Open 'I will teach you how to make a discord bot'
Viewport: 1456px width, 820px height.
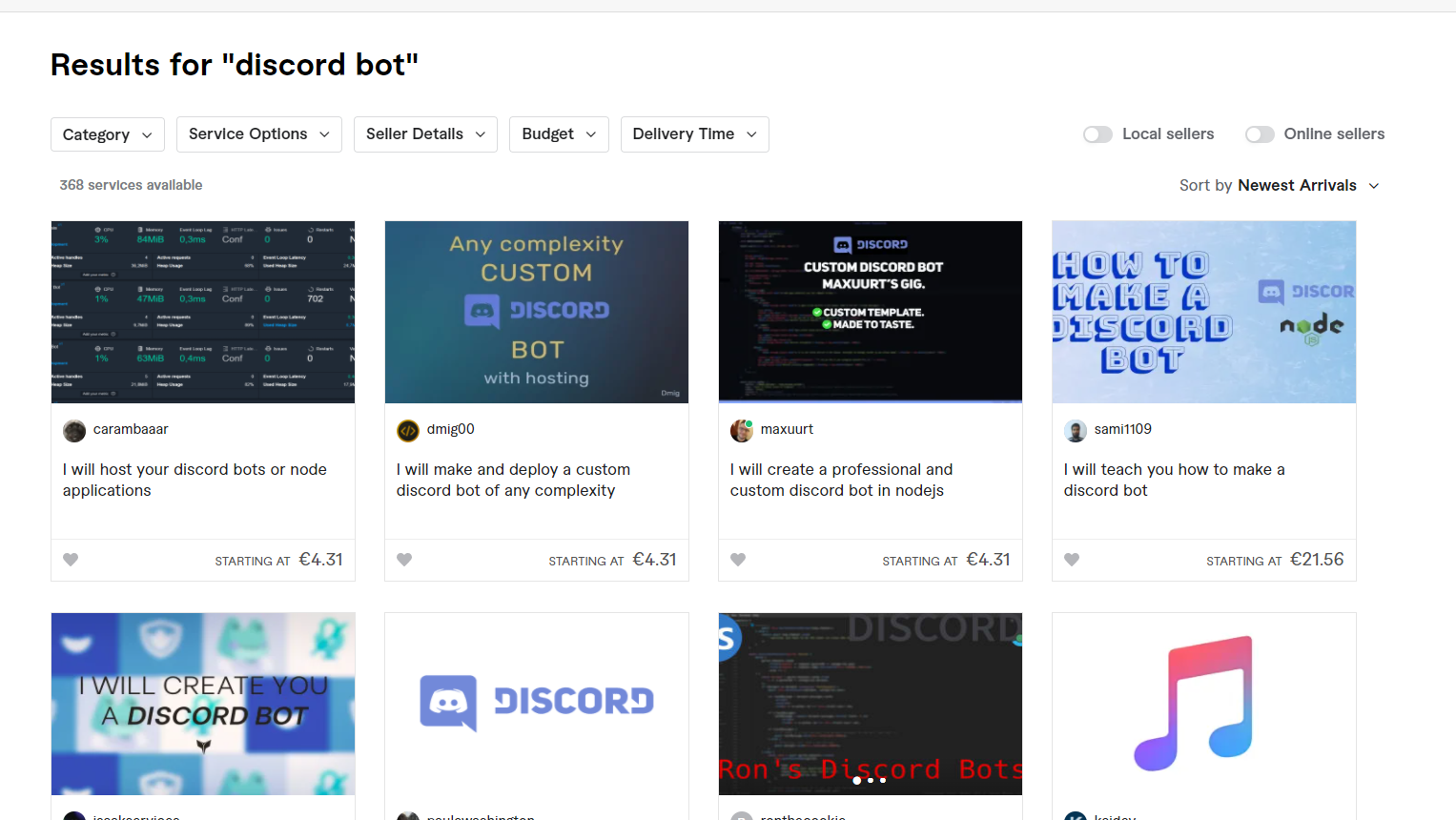click(1174, 480)
